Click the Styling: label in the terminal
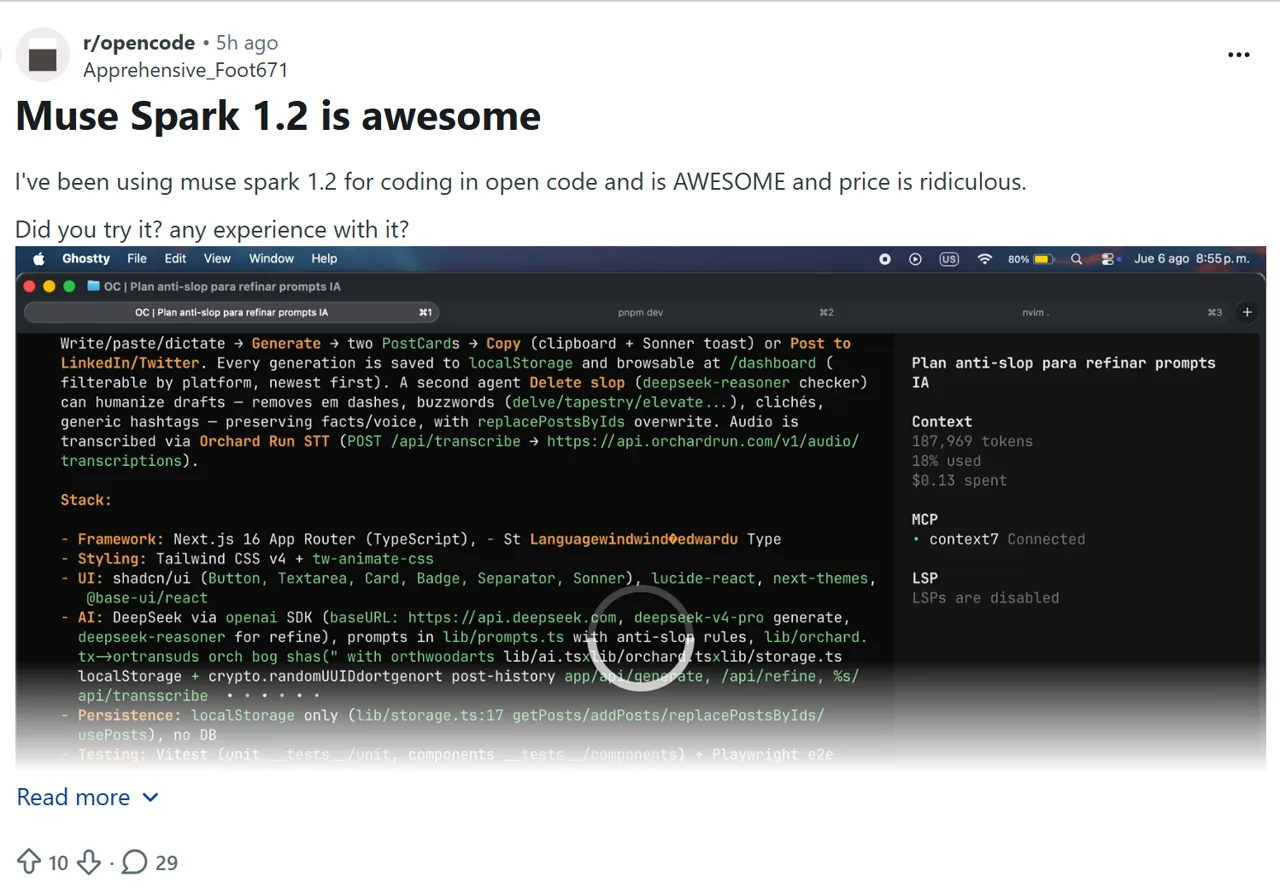 (112, 559)
